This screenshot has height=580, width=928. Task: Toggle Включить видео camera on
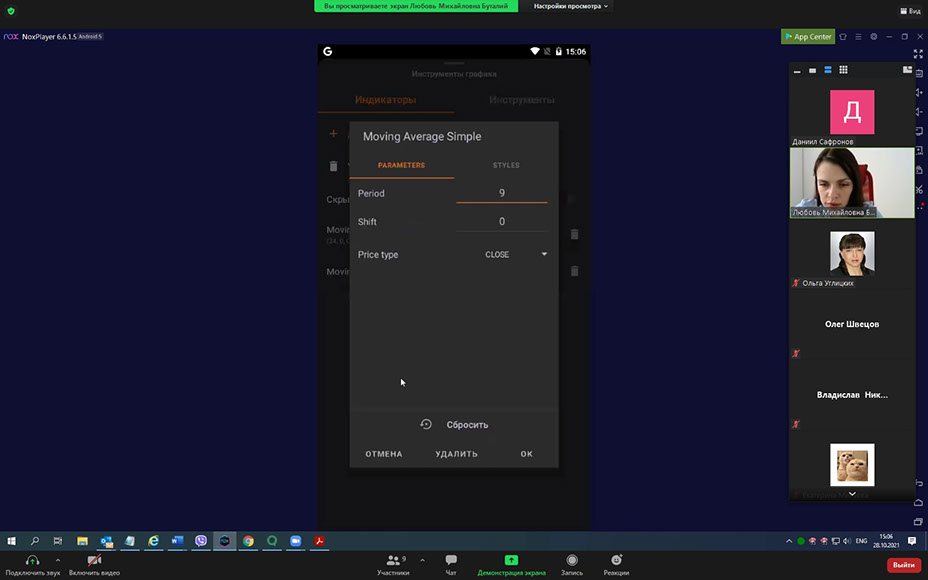tap(94, 561)
